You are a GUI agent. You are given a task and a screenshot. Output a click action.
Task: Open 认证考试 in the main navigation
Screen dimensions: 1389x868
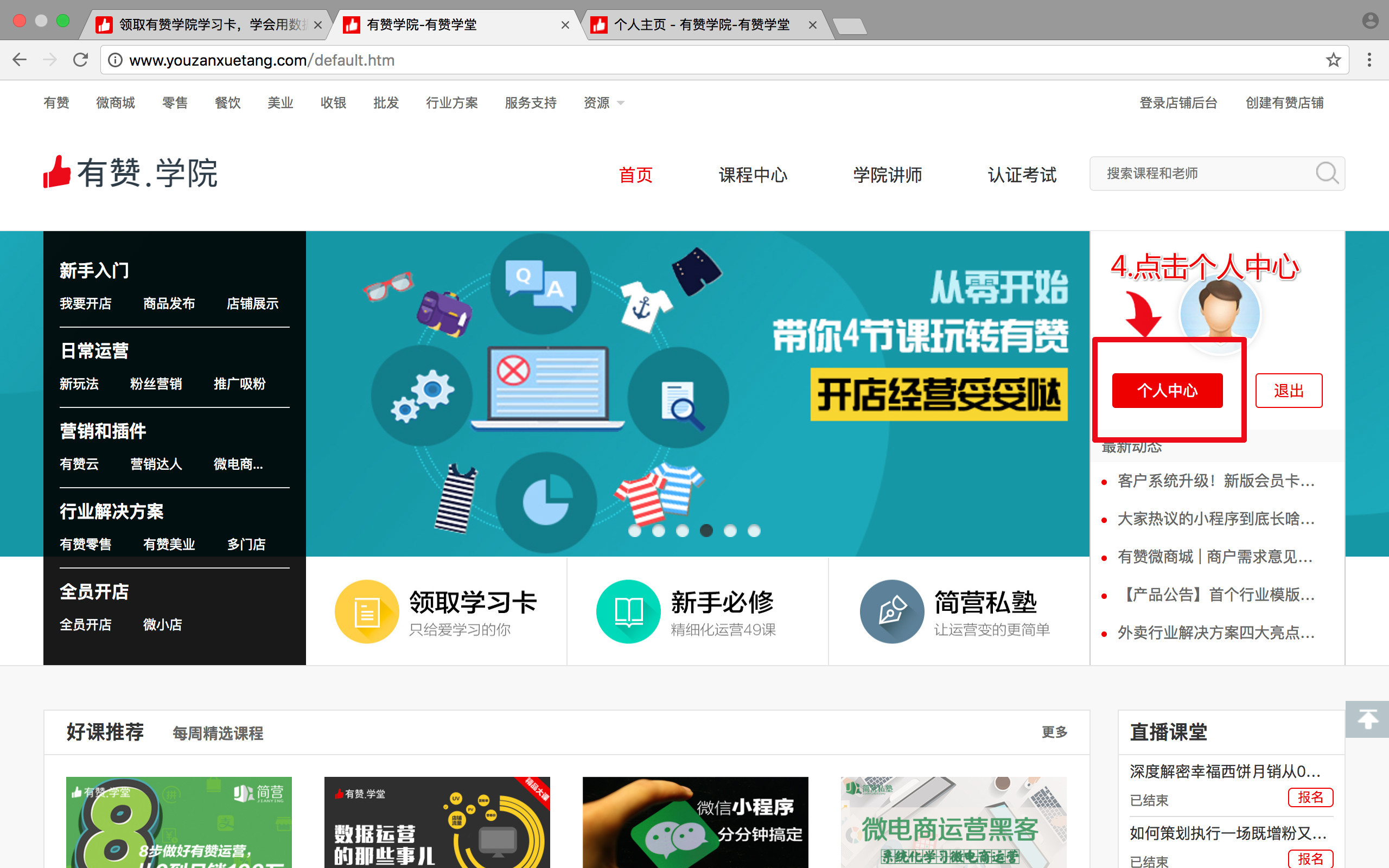[1022, 175]
